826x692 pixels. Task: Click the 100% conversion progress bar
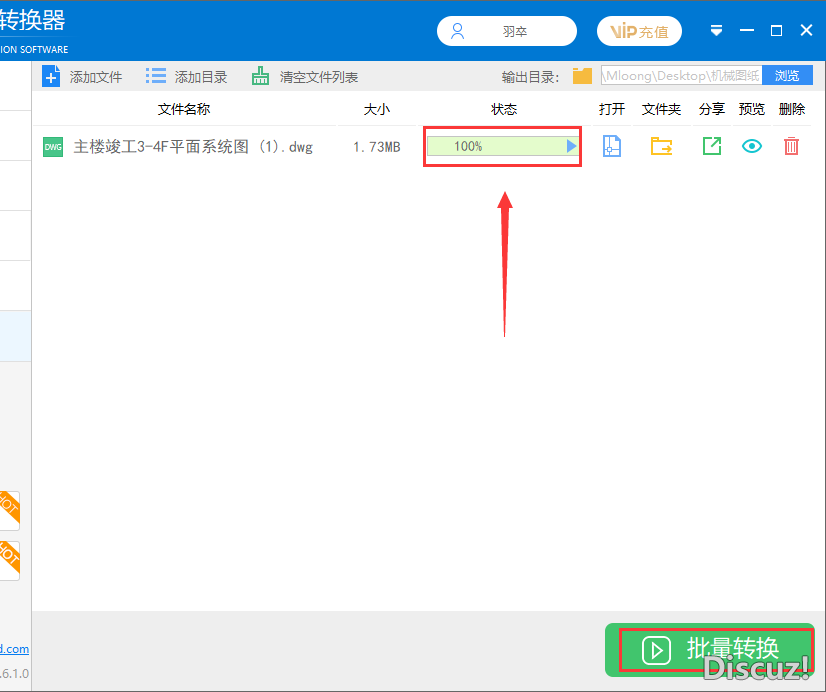495,146
